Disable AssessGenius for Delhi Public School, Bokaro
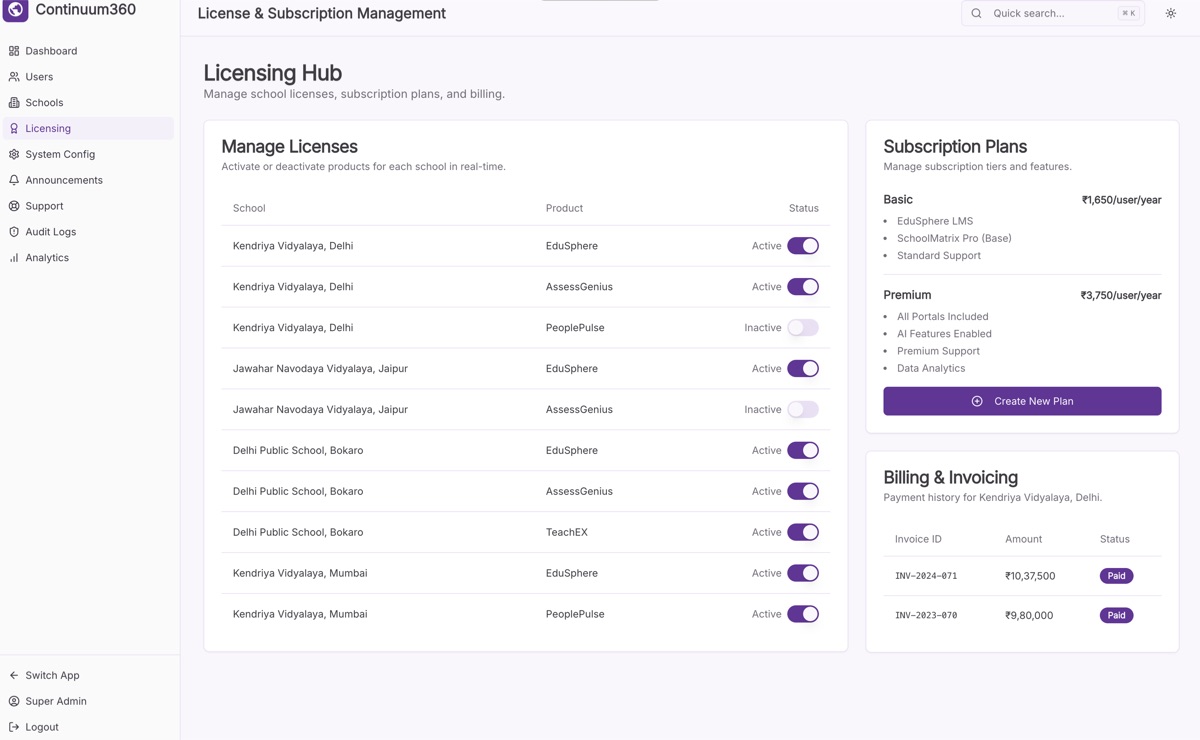 click(803, 492)
